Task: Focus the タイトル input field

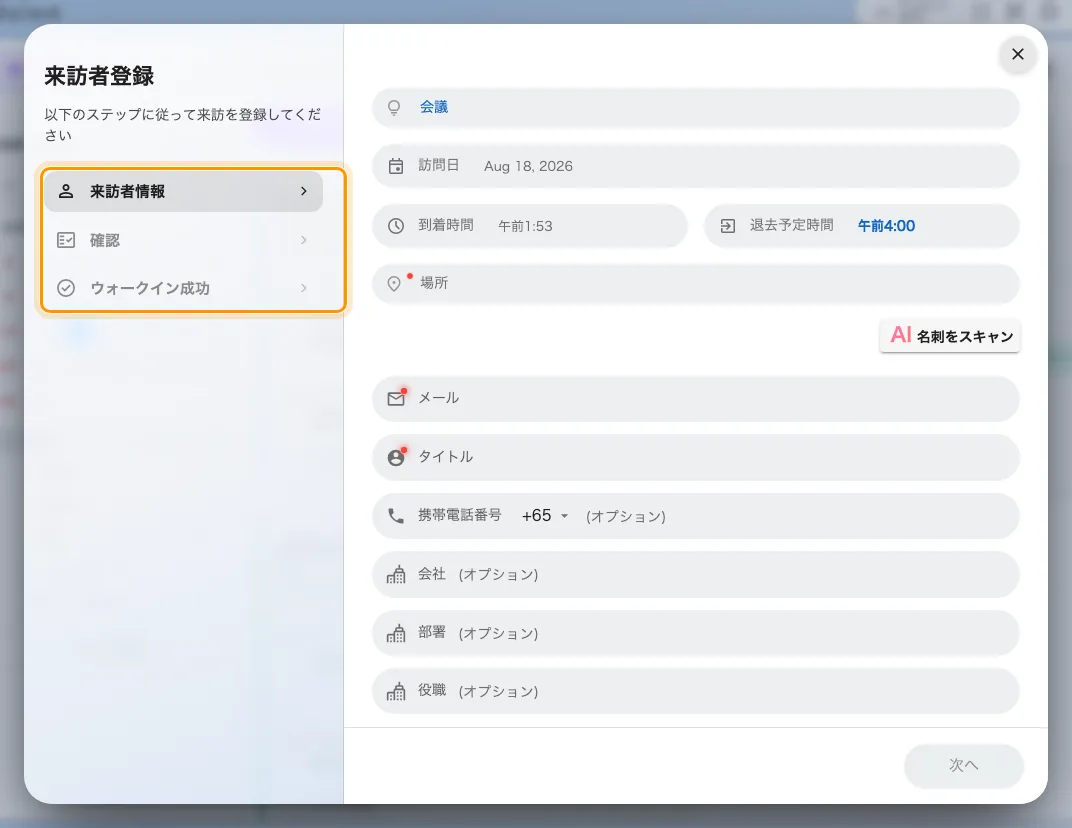Action: (696, 457)
